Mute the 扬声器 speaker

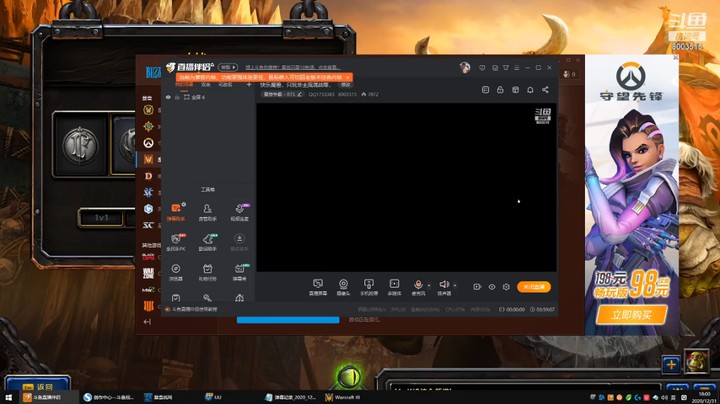pos(444,287)
